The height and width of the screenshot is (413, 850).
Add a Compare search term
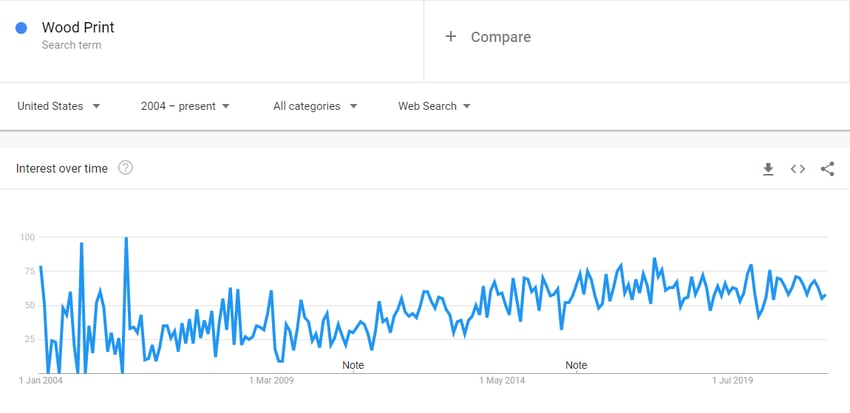[500, 37]
